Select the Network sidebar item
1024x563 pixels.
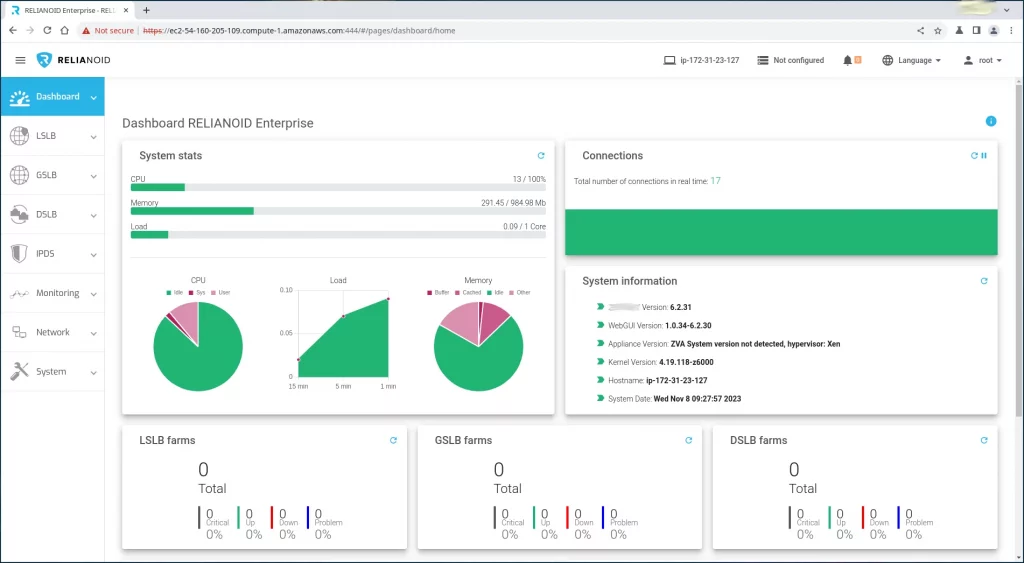click(52, 332)
